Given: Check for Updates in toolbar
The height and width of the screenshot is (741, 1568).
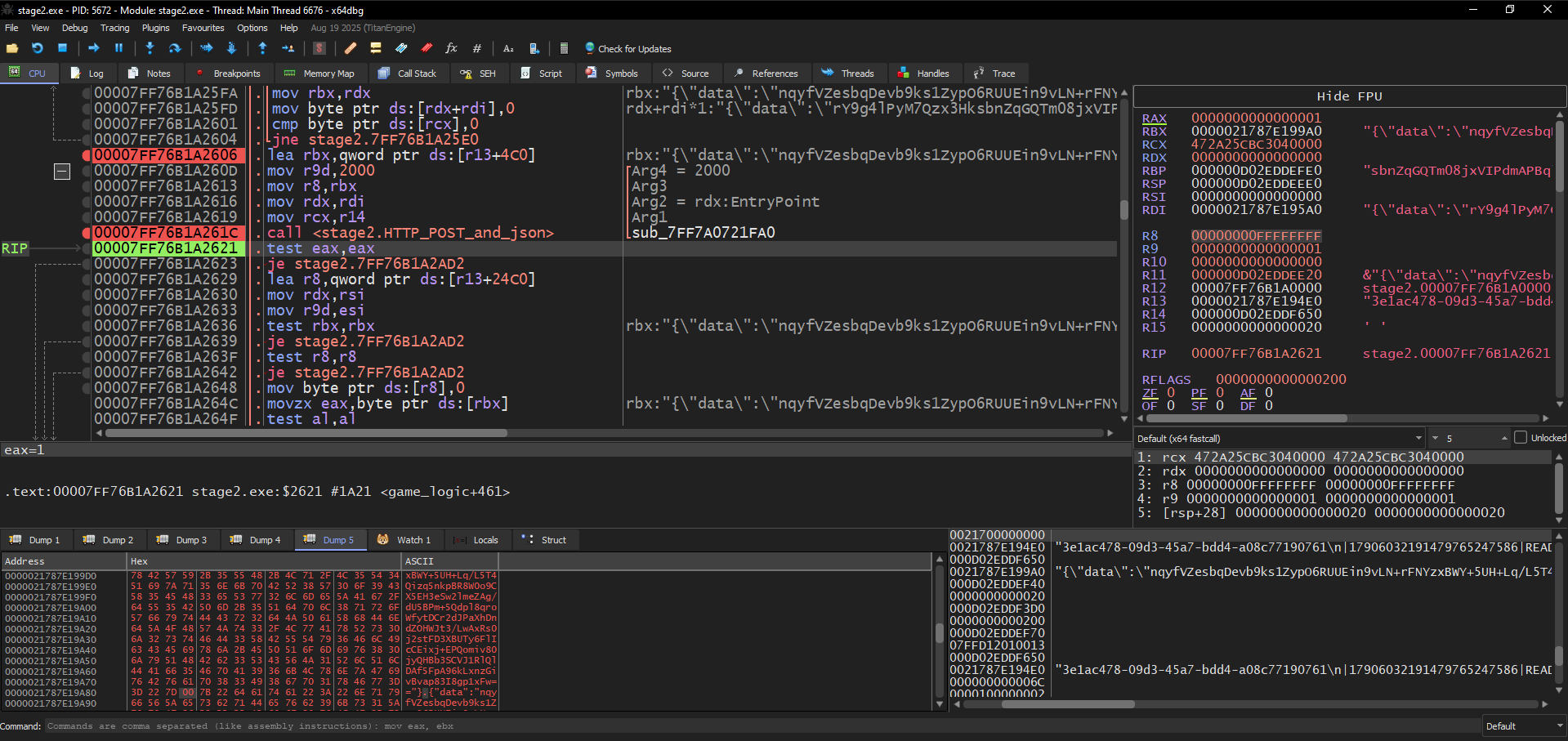Looking at the screenshot, I should [628, 48].
